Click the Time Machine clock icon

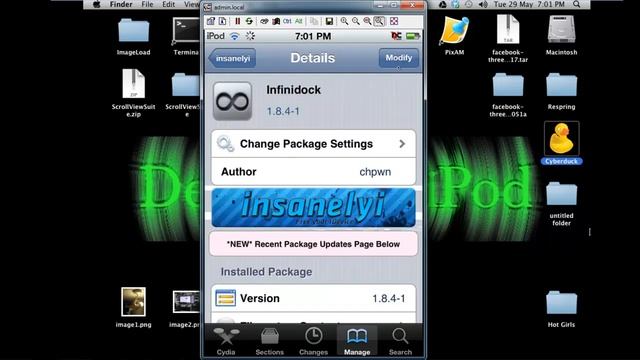click(x=469, y=4)
